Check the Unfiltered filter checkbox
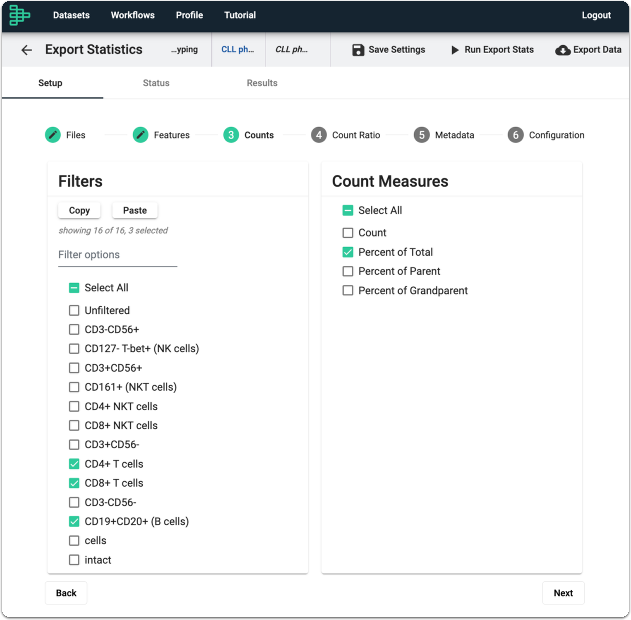This screenshot has height=620, width=631. pyautogui.click(x=74, y=310)
